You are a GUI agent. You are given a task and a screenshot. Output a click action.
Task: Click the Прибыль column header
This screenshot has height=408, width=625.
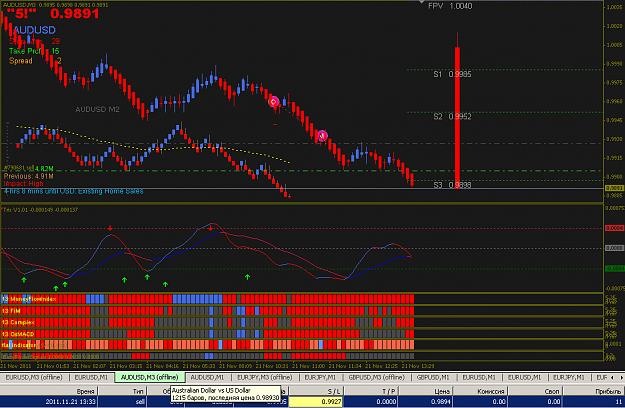point(593,391)
